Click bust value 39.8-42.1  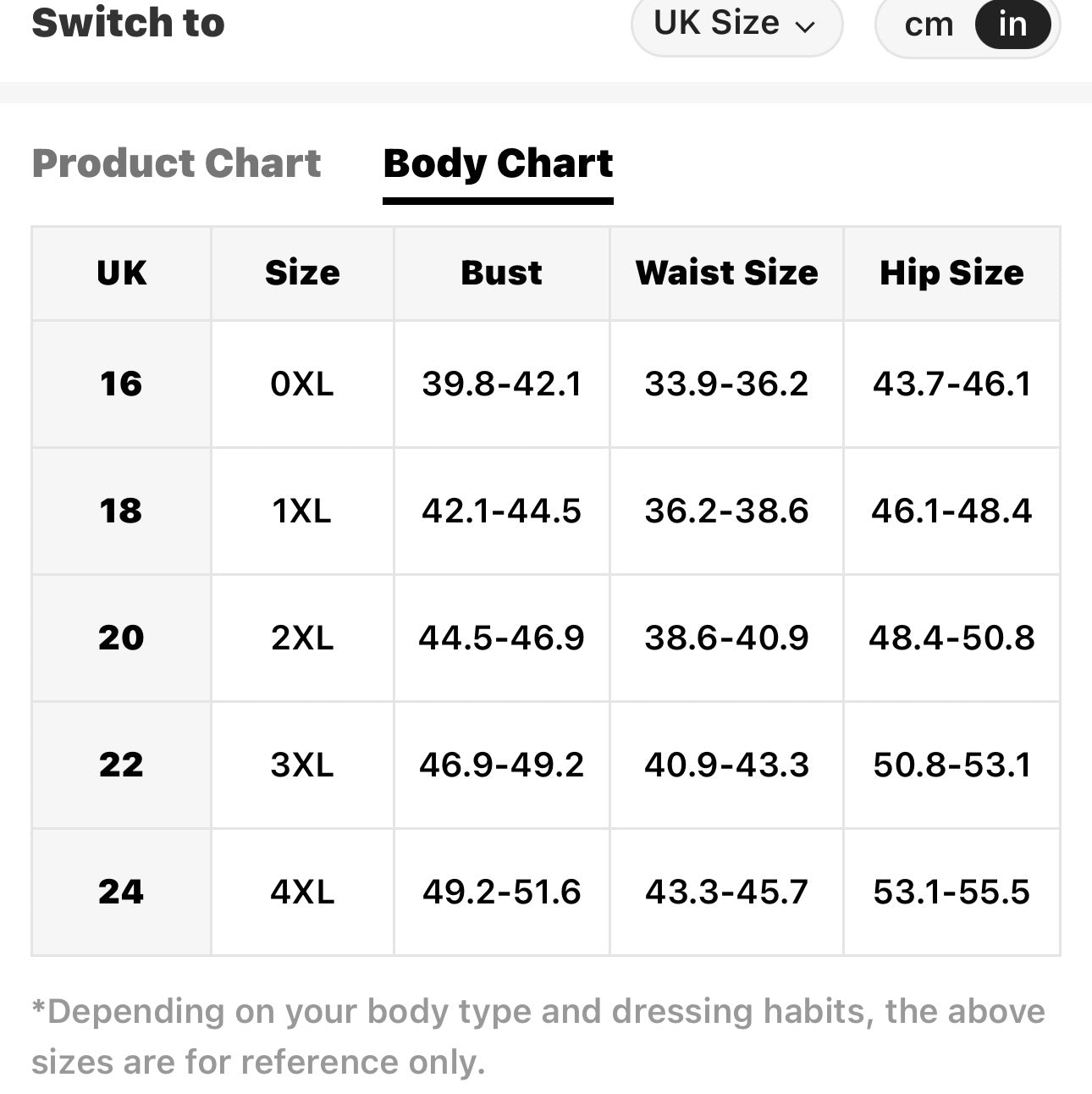click(x=501, y=384)
